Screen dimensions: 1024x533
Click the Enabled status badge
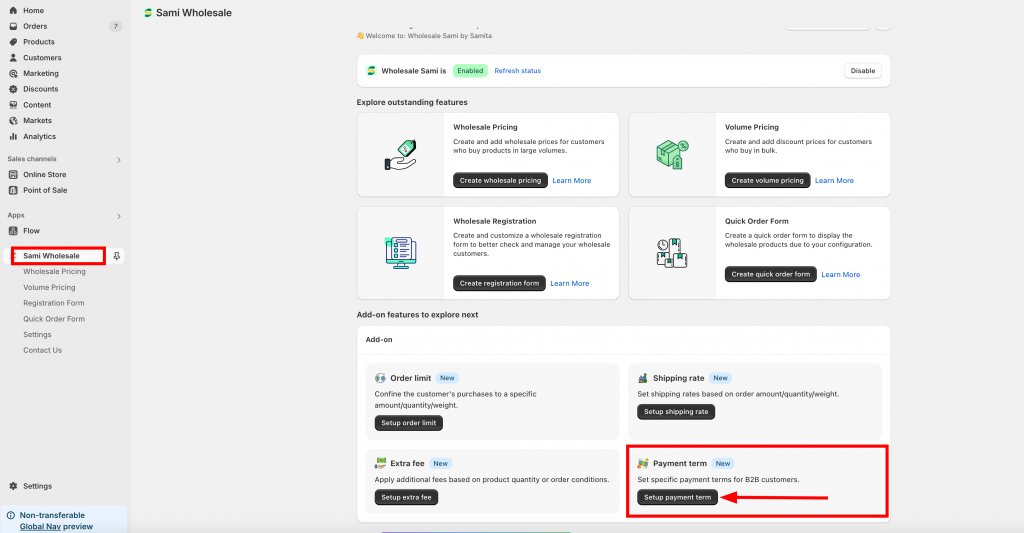[470, 71]
